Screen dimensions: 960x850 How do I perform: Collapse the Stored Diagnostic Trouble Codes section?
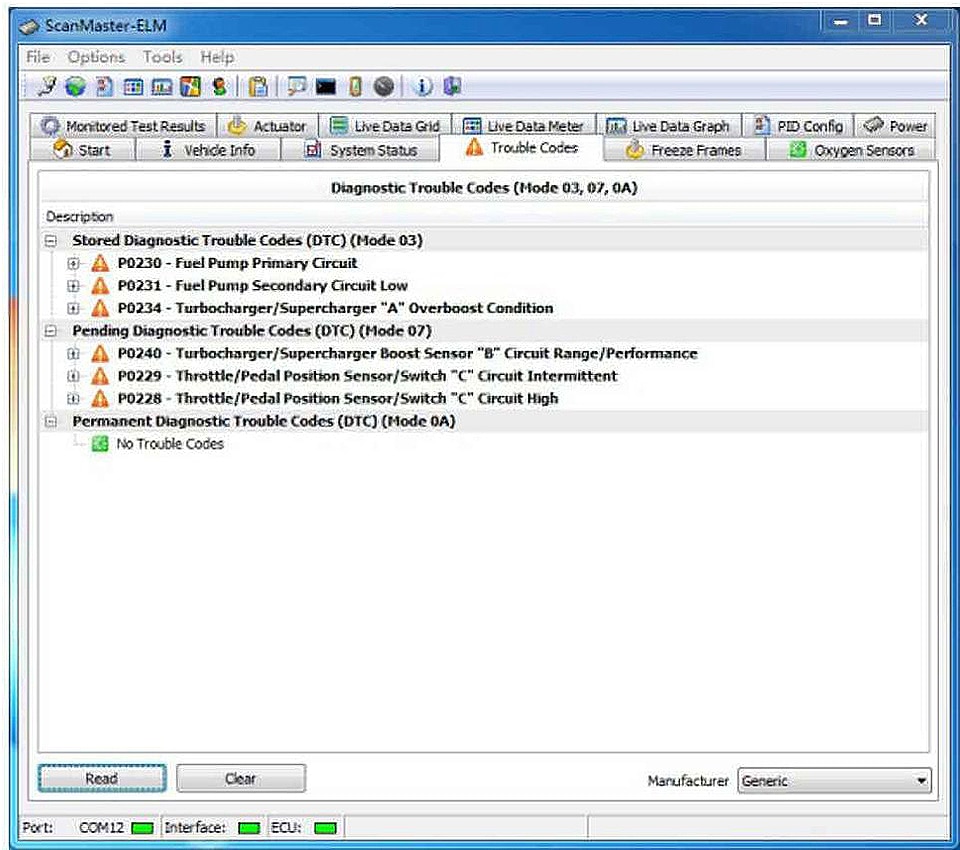coord(51,241)
